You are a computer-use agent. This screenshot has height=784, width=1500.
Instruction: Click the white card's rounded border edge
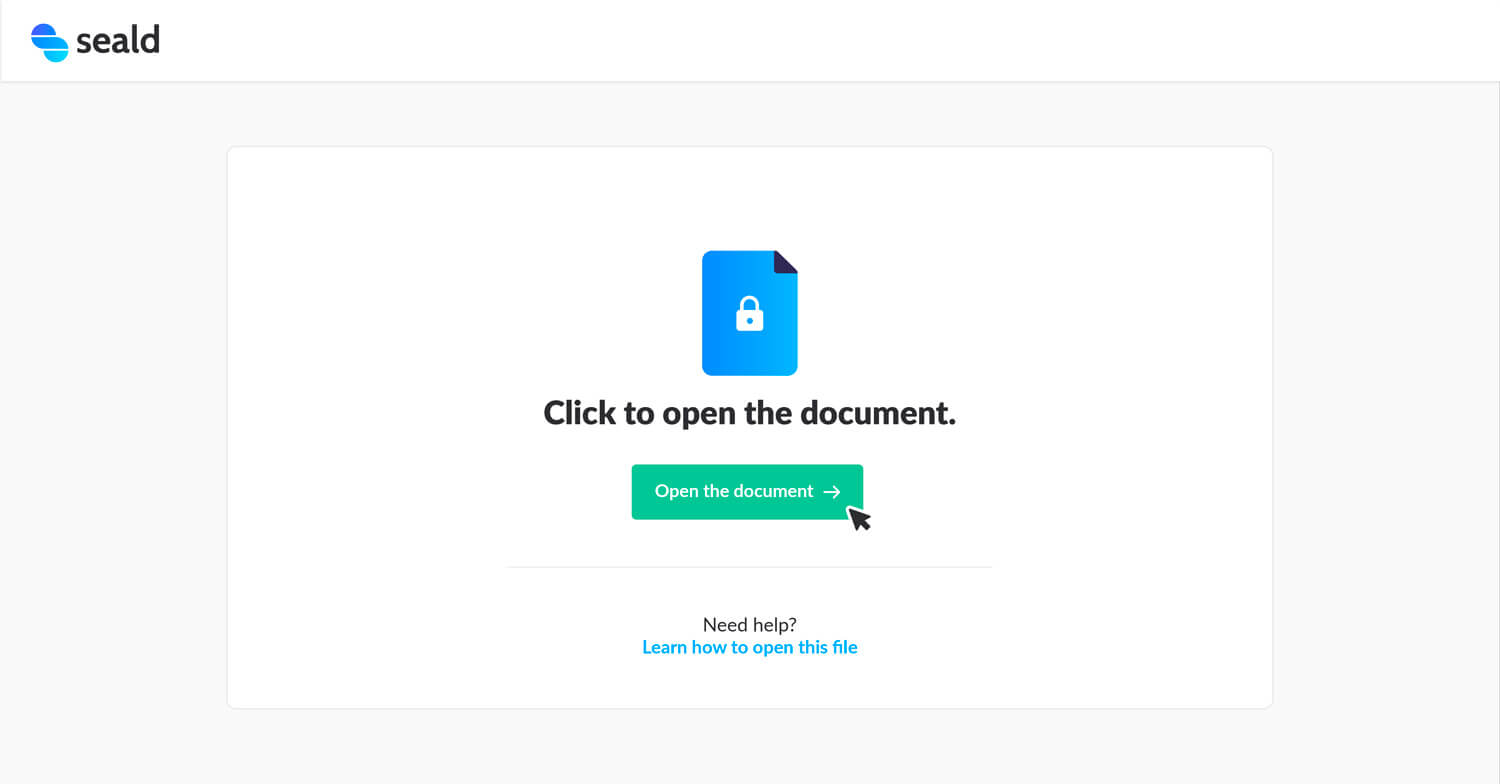(227, 428)
